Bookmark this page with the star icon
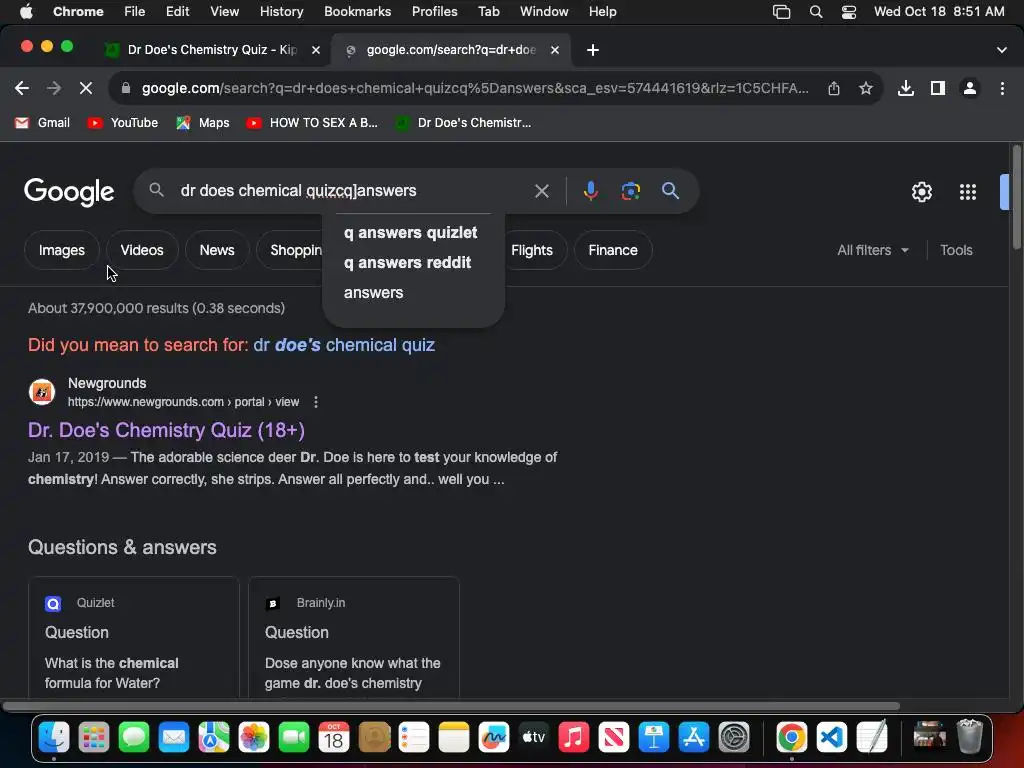This screenshot has height=768, width=1024. point(865,88)
